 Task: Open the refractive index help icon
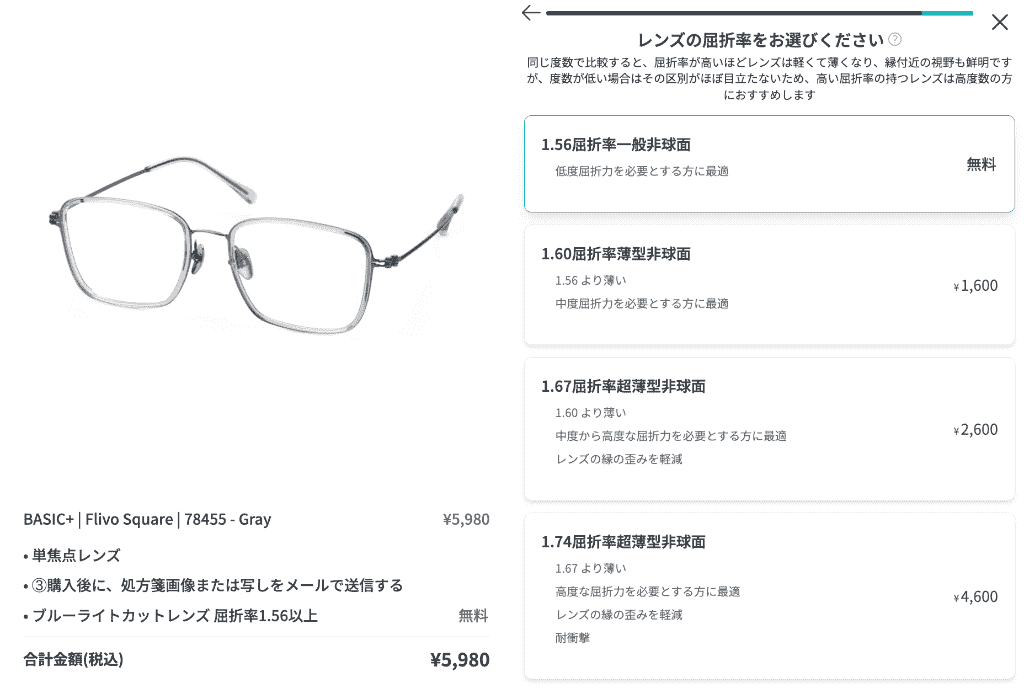point(895,39)
